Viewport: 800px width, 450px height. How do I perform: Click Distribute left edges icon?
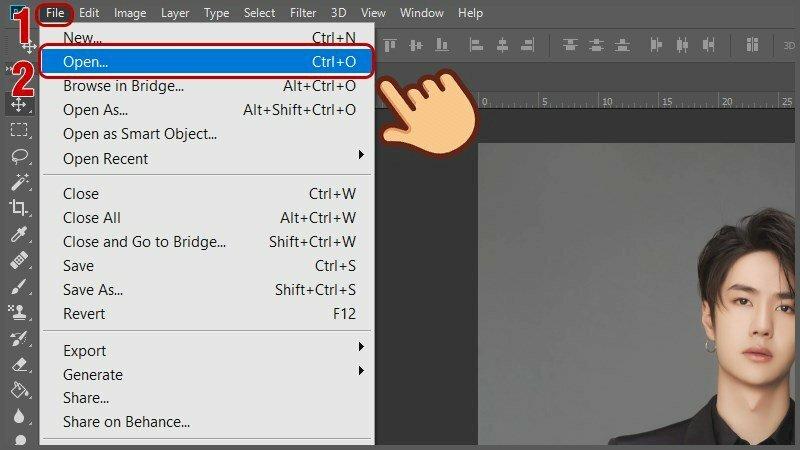pyautogui.click(x=656, y=45)
